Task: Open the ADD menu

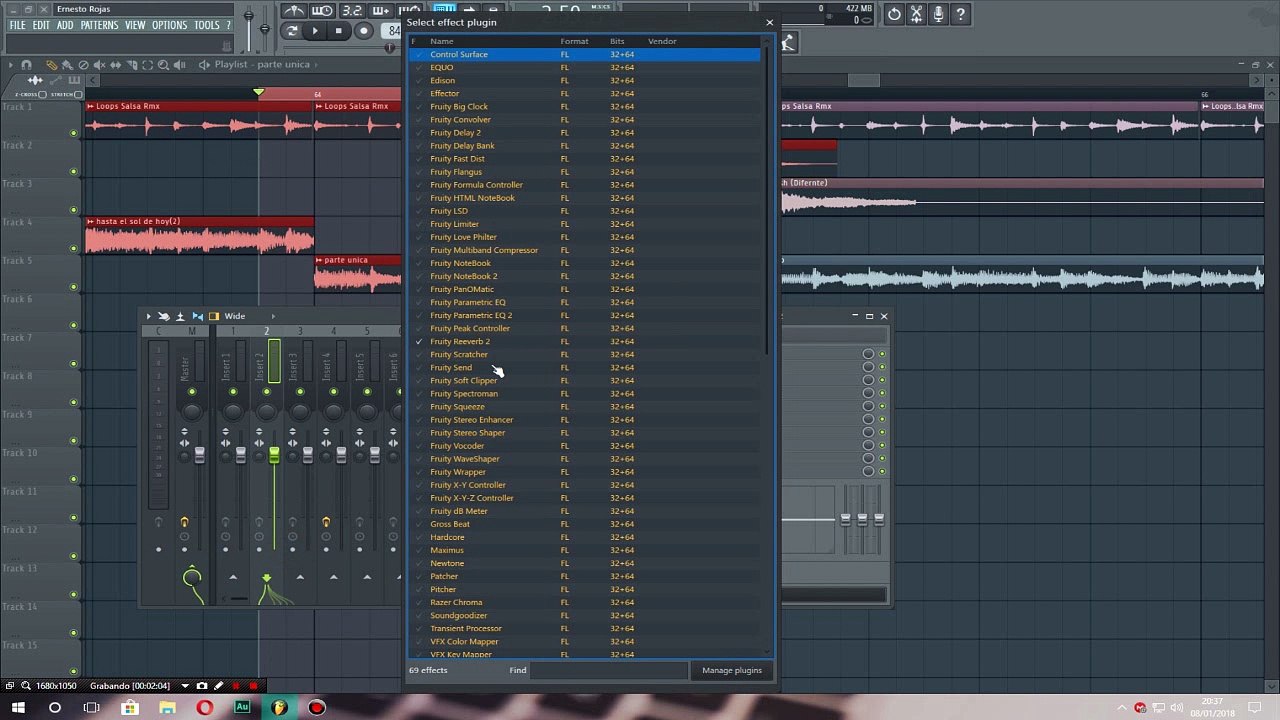Action: click(x=65, y=25)
